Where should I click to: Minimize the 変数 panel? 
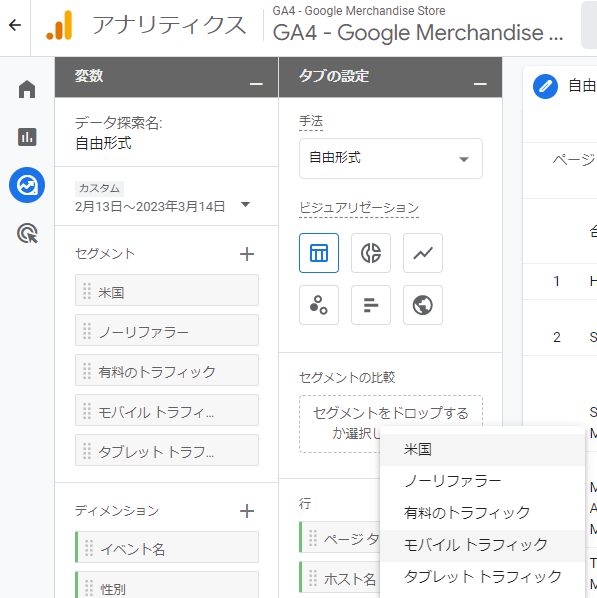(x=256, y=84)
